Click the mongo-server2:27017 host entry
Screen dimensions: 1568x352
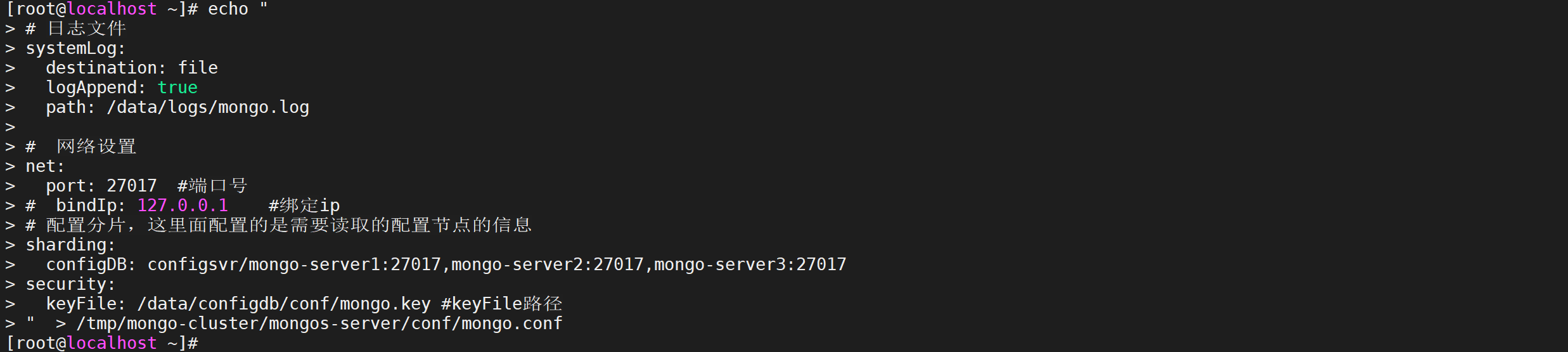click(547, 264)
